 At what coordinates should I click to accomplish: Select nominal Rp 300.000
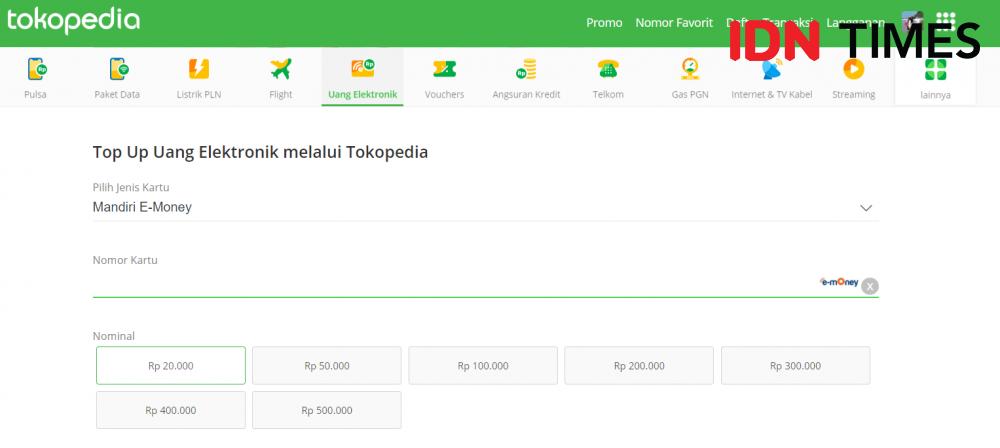(795, 366)
